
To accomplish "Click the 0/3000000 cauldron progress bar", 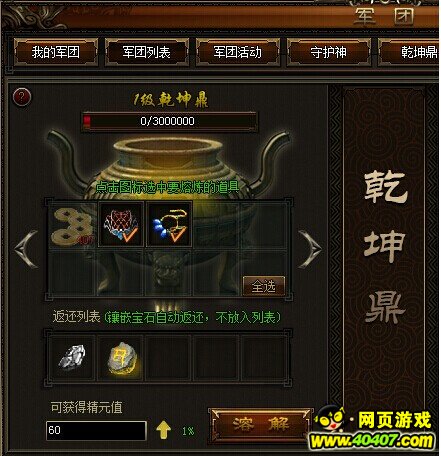I will click(x=169, y=121).
